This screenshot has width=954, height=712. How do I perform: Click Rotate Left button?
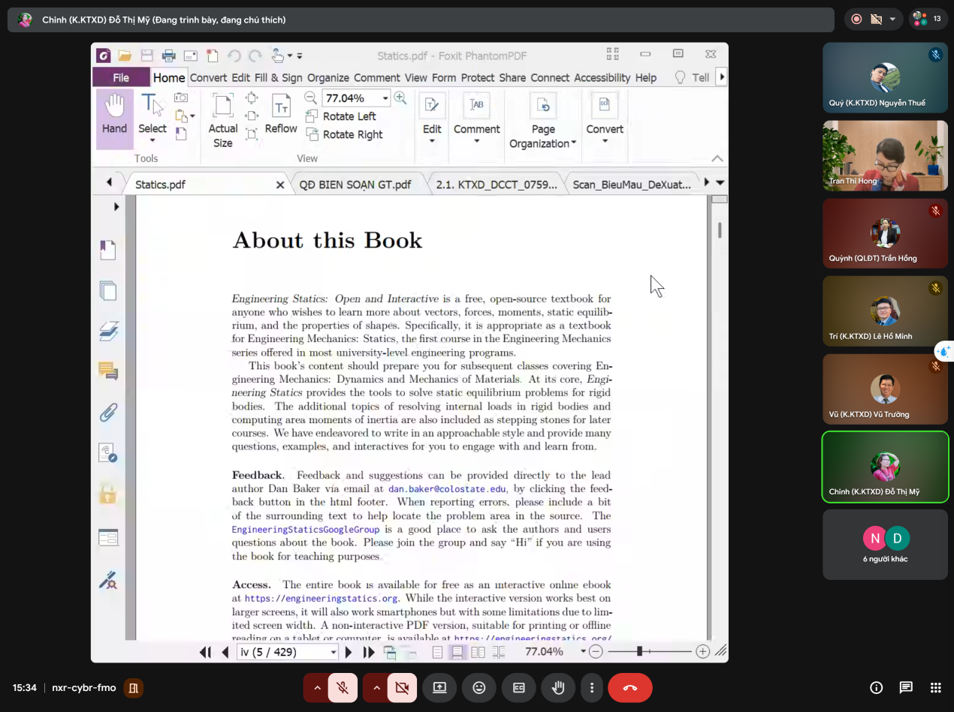coord(349,116)
